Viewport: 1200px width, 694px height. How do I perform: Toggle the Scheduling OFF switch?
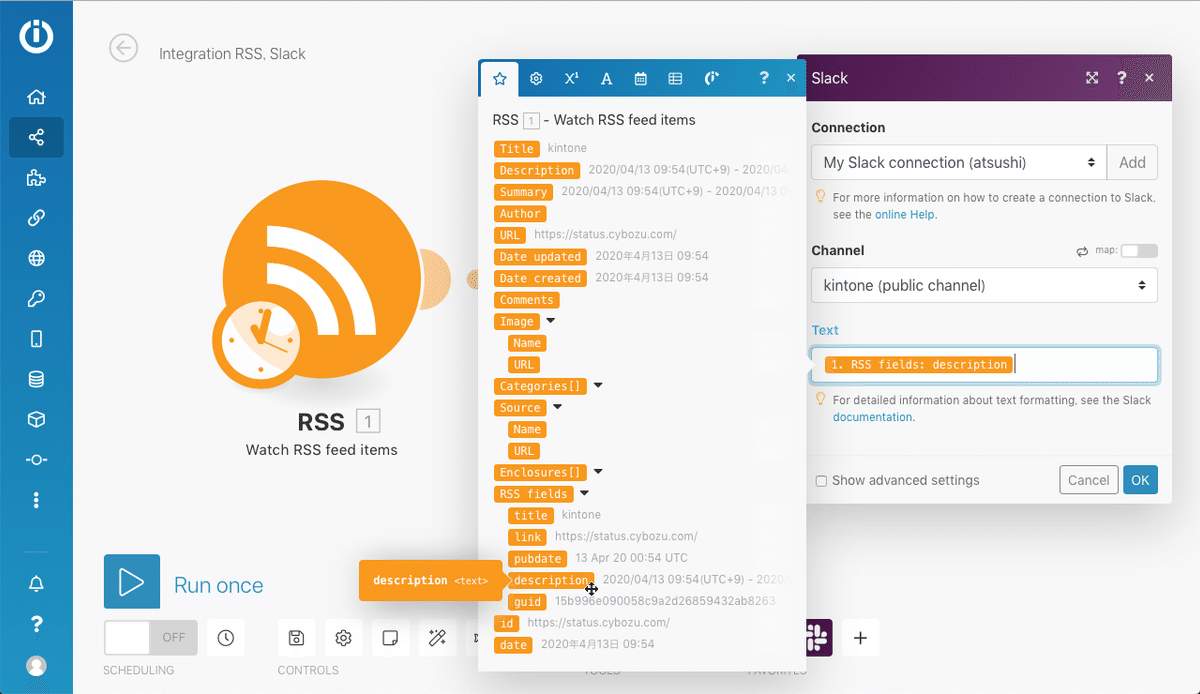[151, 637]
